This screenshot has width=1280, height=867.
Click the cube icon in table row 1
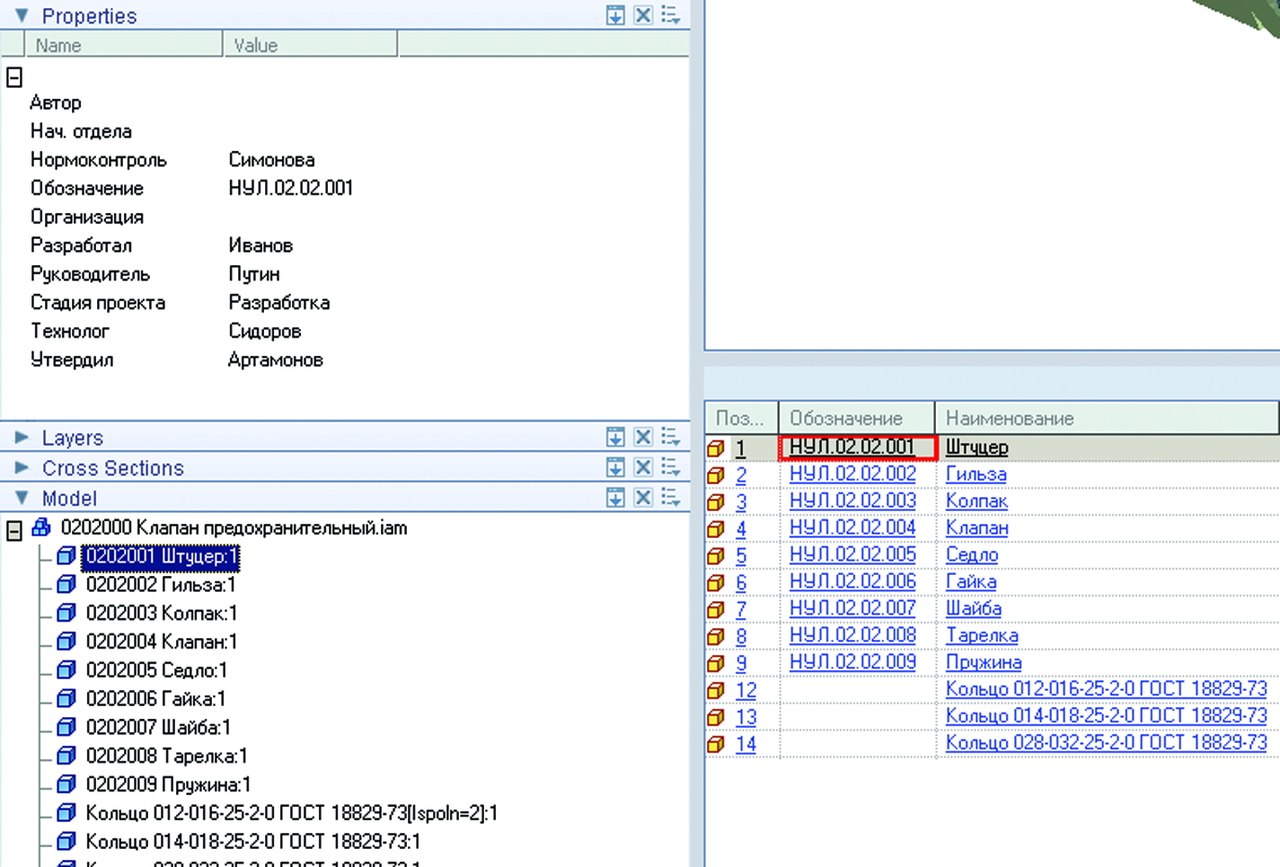(717, 448)
